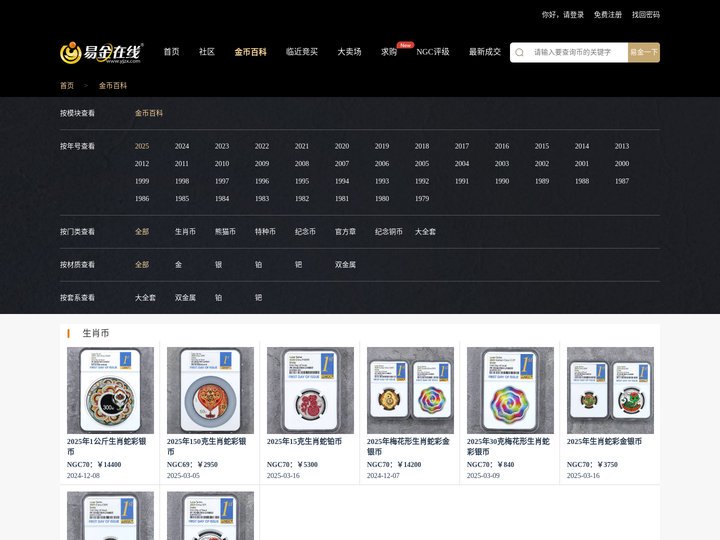720x540 pixels.
Task: Click the 找回密码 link
Action: click(646, 15)
